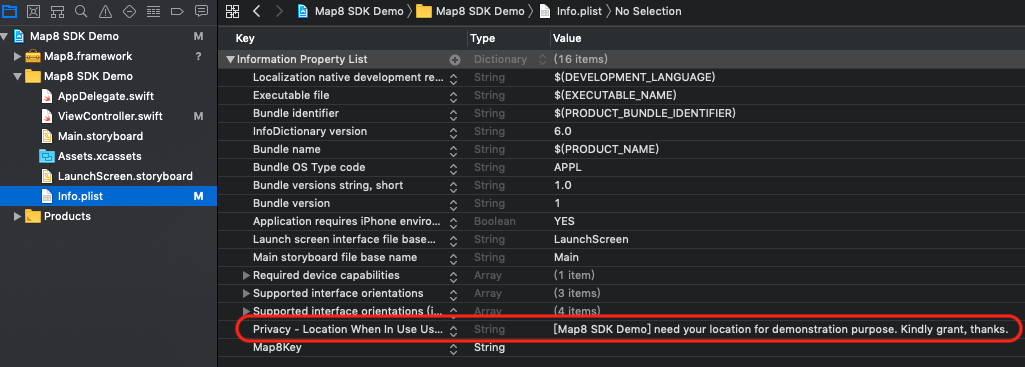Image resolution: width=1025 pixels, height=367 pixels.
Task: Collapse the Map8 SDK Demo folder group
Action: 18,77
